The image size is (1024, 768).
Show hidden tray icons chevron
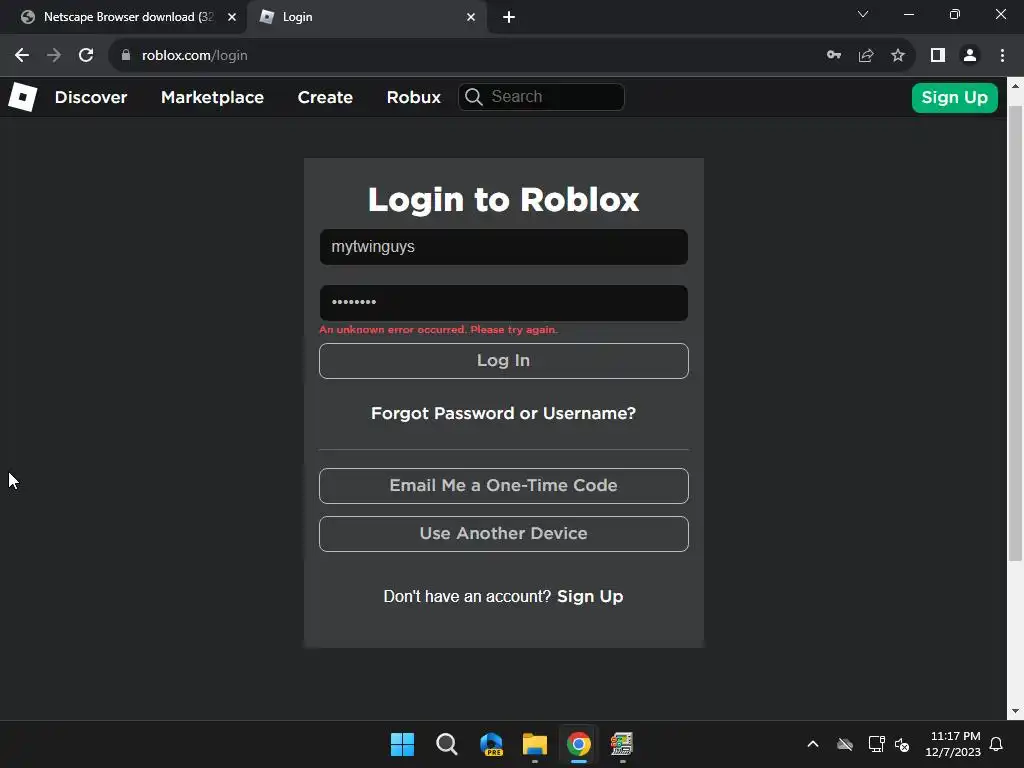[x=813, y=744]
